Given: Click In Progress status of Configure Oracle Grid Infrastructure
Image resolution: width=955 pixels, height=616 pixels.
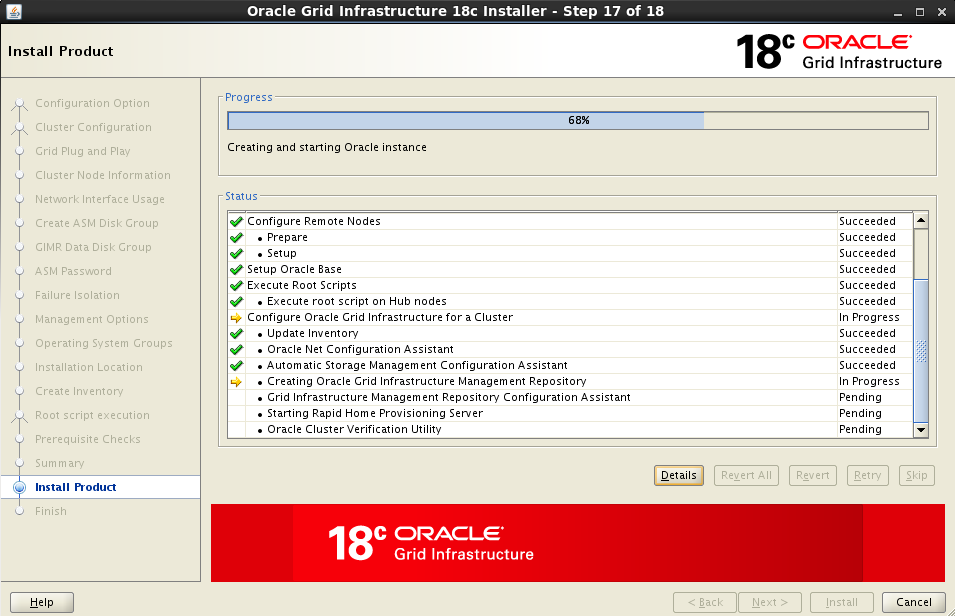Looking at the screenshot, I should click(869, 317).
